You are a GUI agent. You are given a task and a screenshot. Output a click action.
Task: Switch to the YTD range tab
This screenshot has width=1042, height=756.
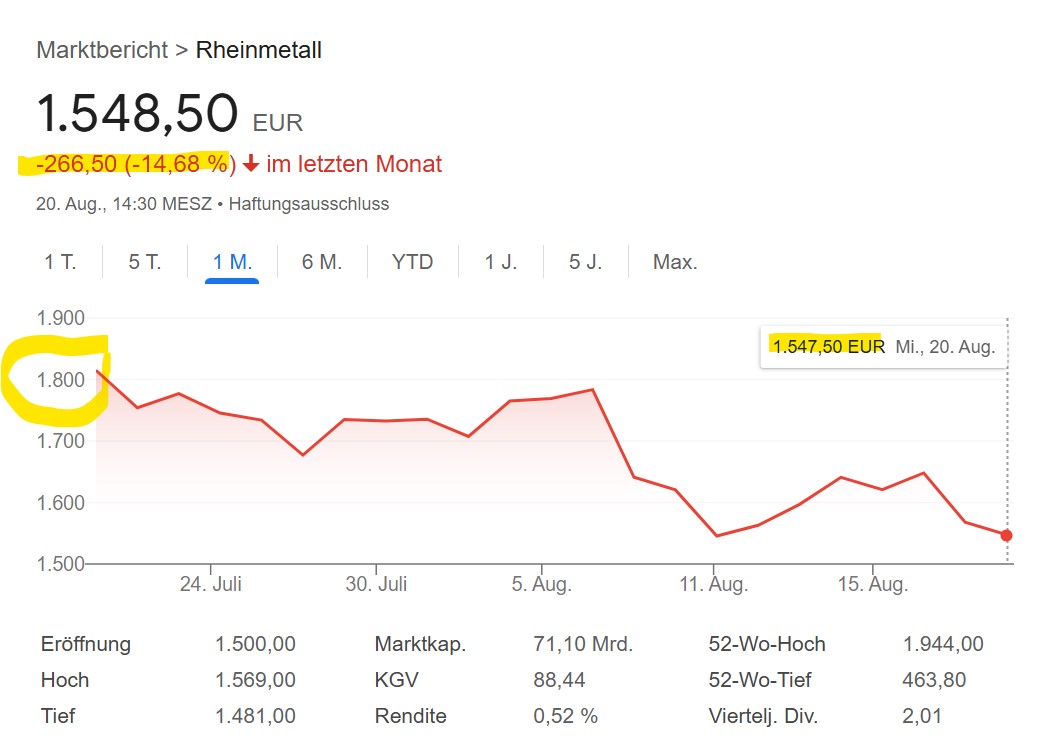[x=413, y=262]
